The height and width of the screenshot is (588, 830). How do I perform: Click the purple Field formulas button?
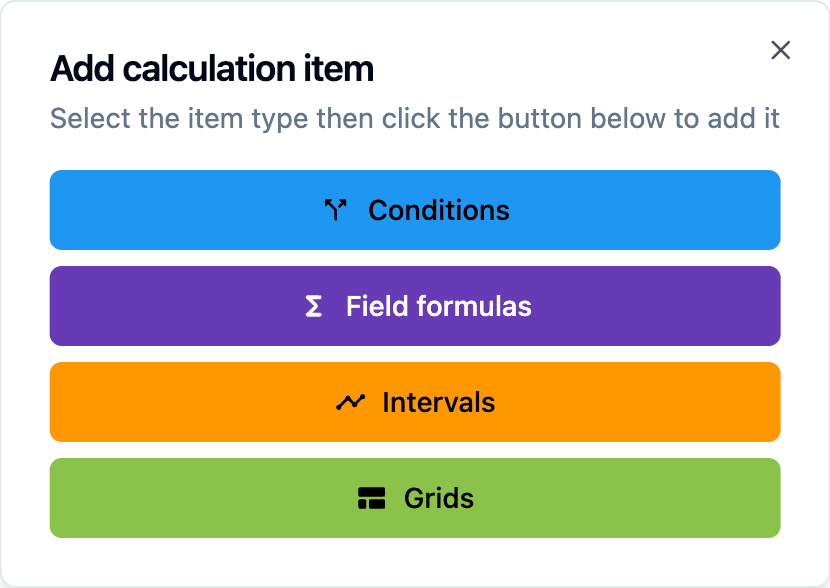(415, 306)
